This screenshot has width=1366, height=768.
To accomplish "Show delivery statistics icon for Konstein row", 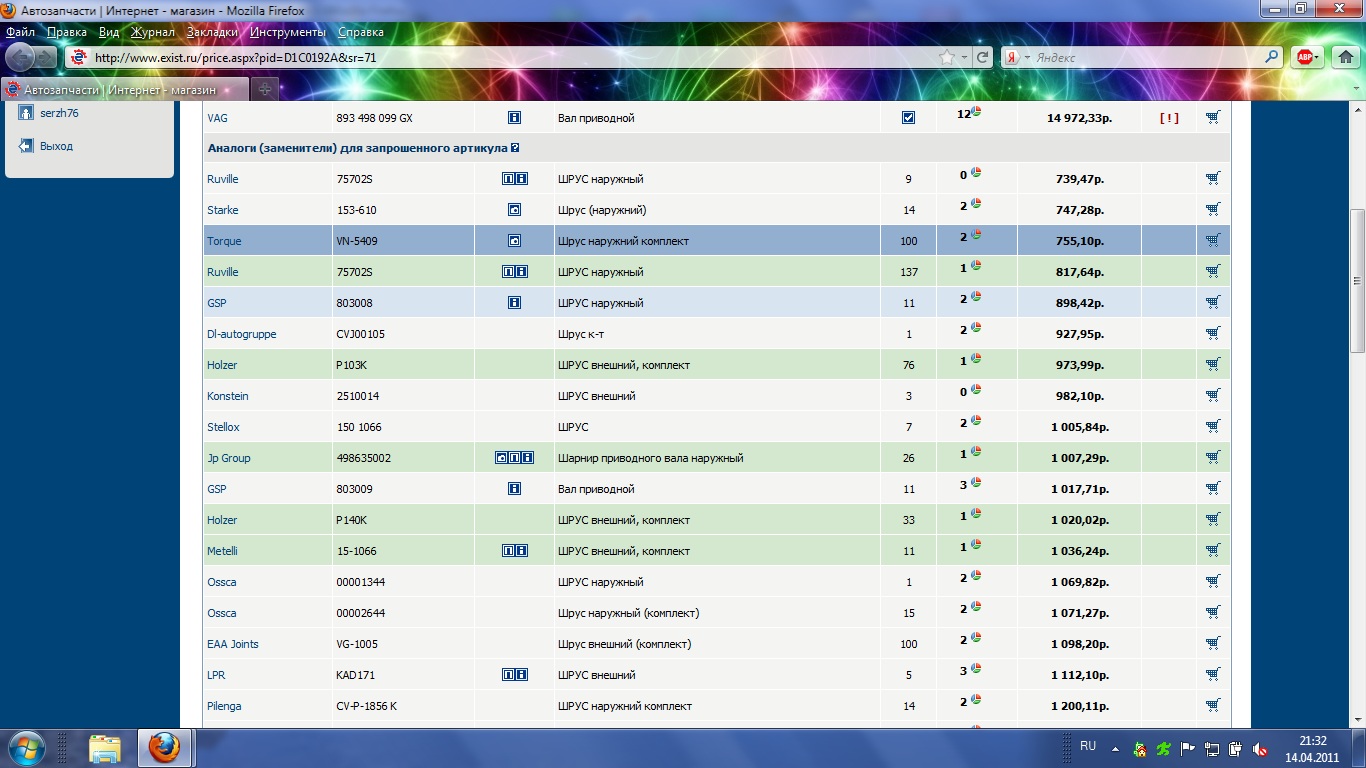I will point(976,390).
